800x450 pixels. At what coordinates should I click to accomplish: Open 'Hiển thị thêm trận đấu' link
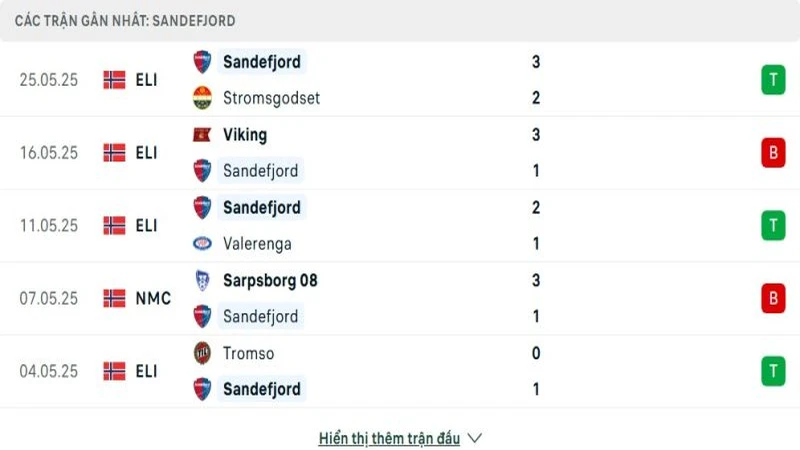coord(389,438)
